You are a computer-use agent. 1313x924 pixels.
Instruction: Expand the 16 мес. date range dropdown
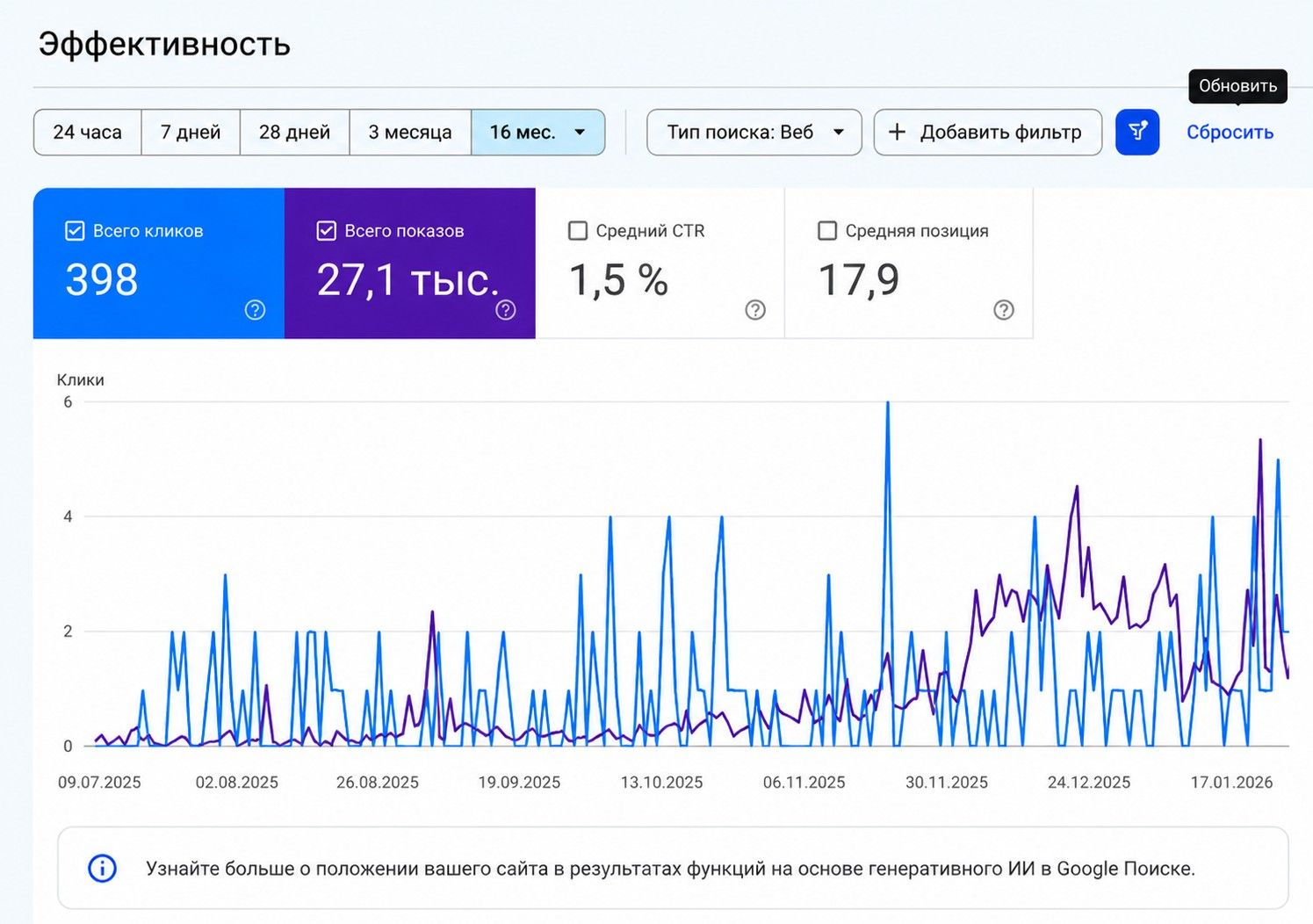pyautogui.click(x=538, y=133)
